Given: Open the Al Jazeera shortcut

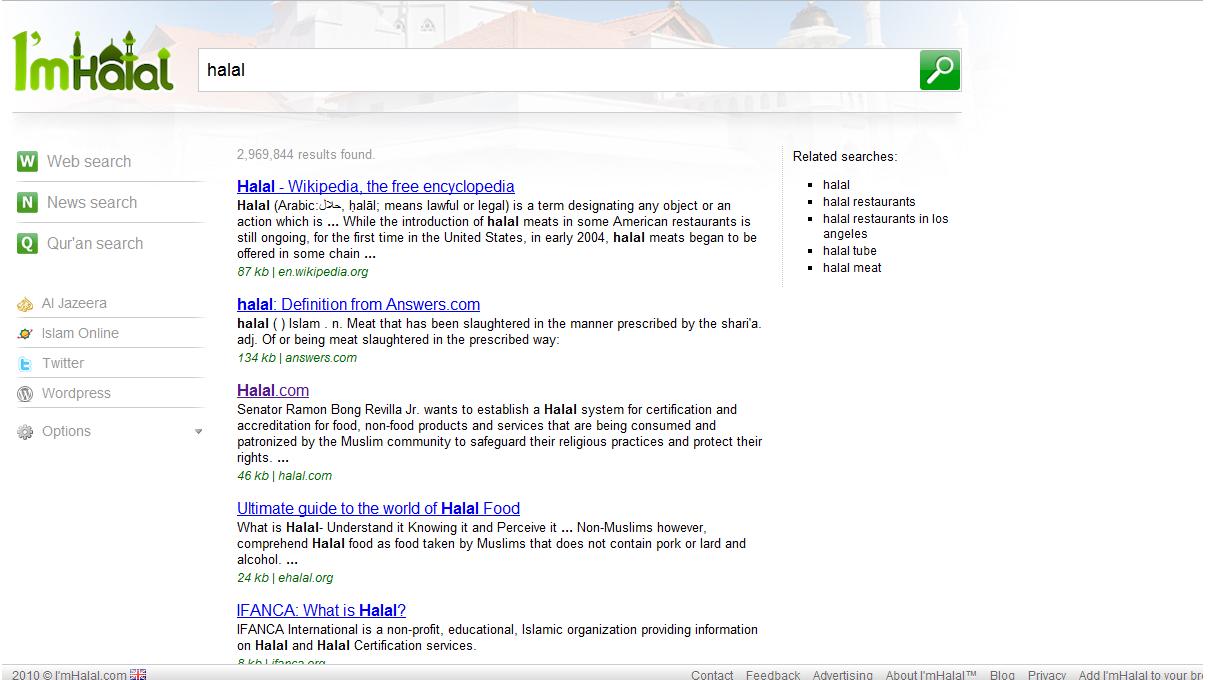Looking at the screenshot, I should tap(74, 303).
